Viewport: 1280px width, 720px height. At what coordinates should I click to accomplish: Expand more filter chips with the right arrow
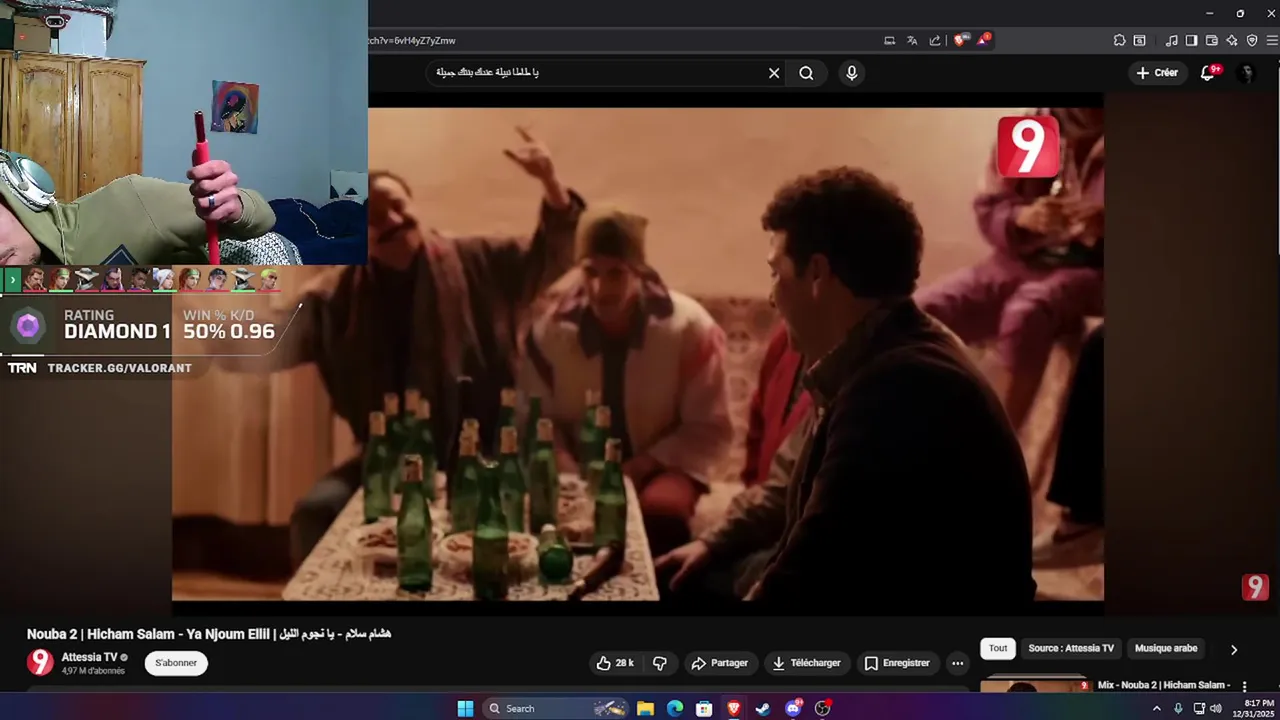pyautogui.click(x=1234, y=649)
